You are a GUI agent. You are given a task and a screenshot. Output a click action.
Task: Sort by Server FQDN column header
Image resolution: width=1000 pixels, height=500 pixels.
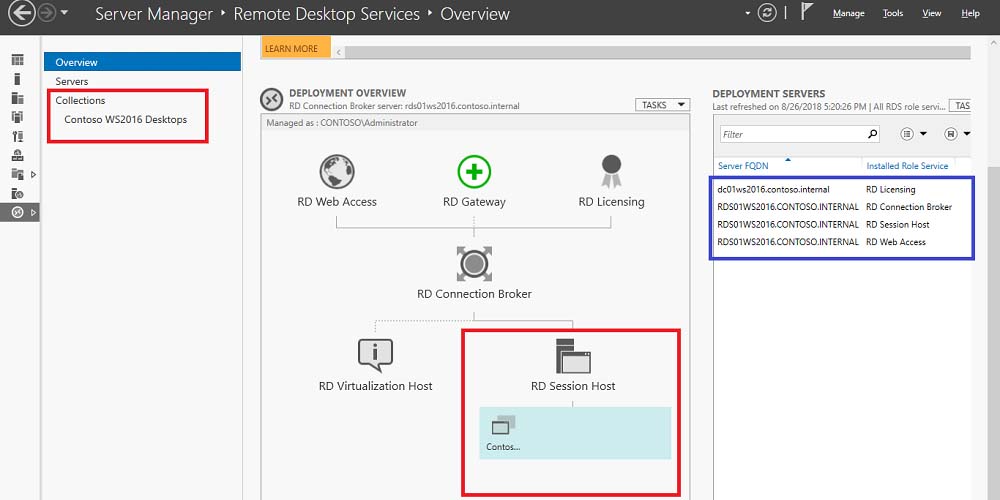point(743,166)
